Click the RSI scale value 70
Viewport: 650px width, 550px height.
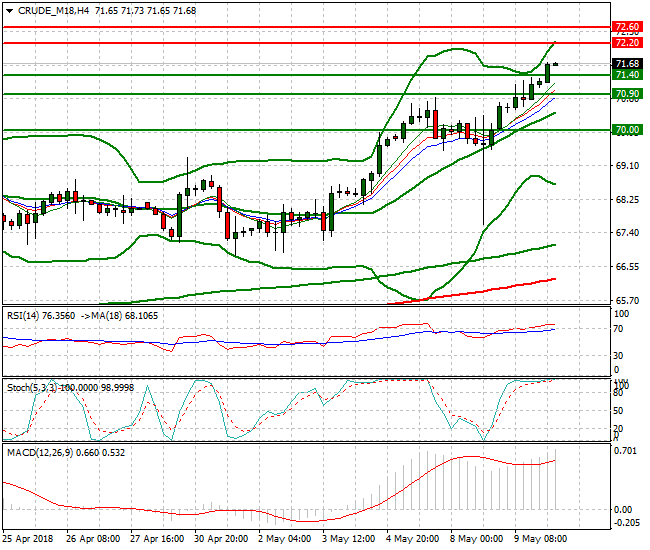[618, 329]
